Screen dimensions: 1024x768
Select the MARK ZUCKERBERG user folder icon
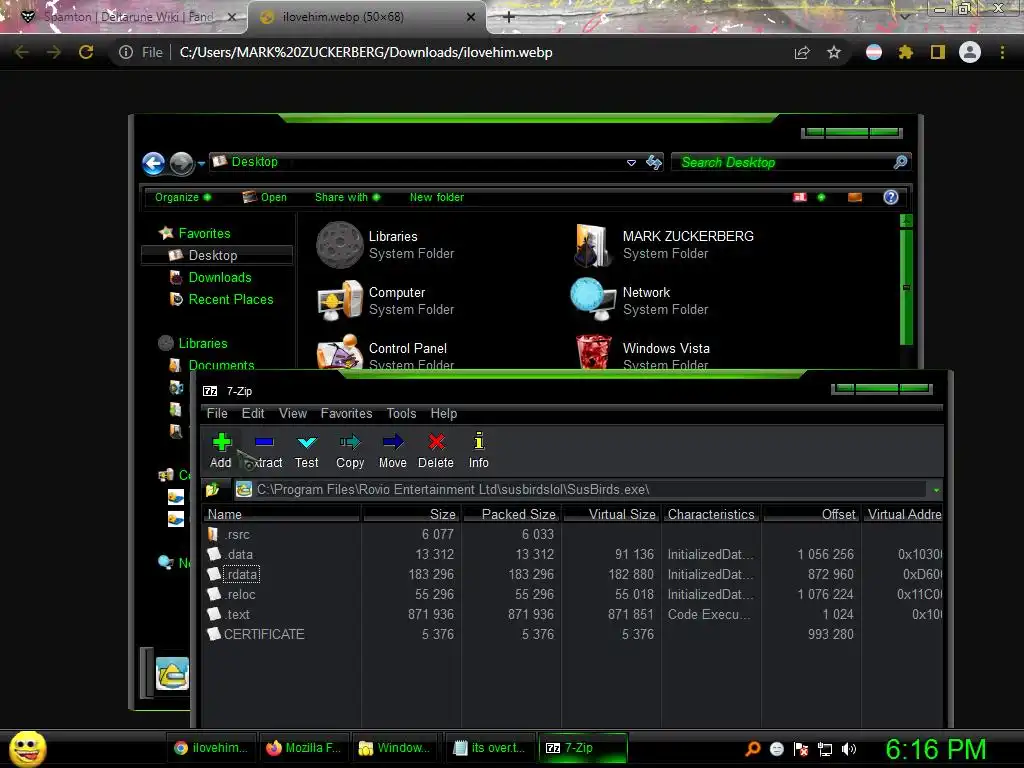click(594, 245)
